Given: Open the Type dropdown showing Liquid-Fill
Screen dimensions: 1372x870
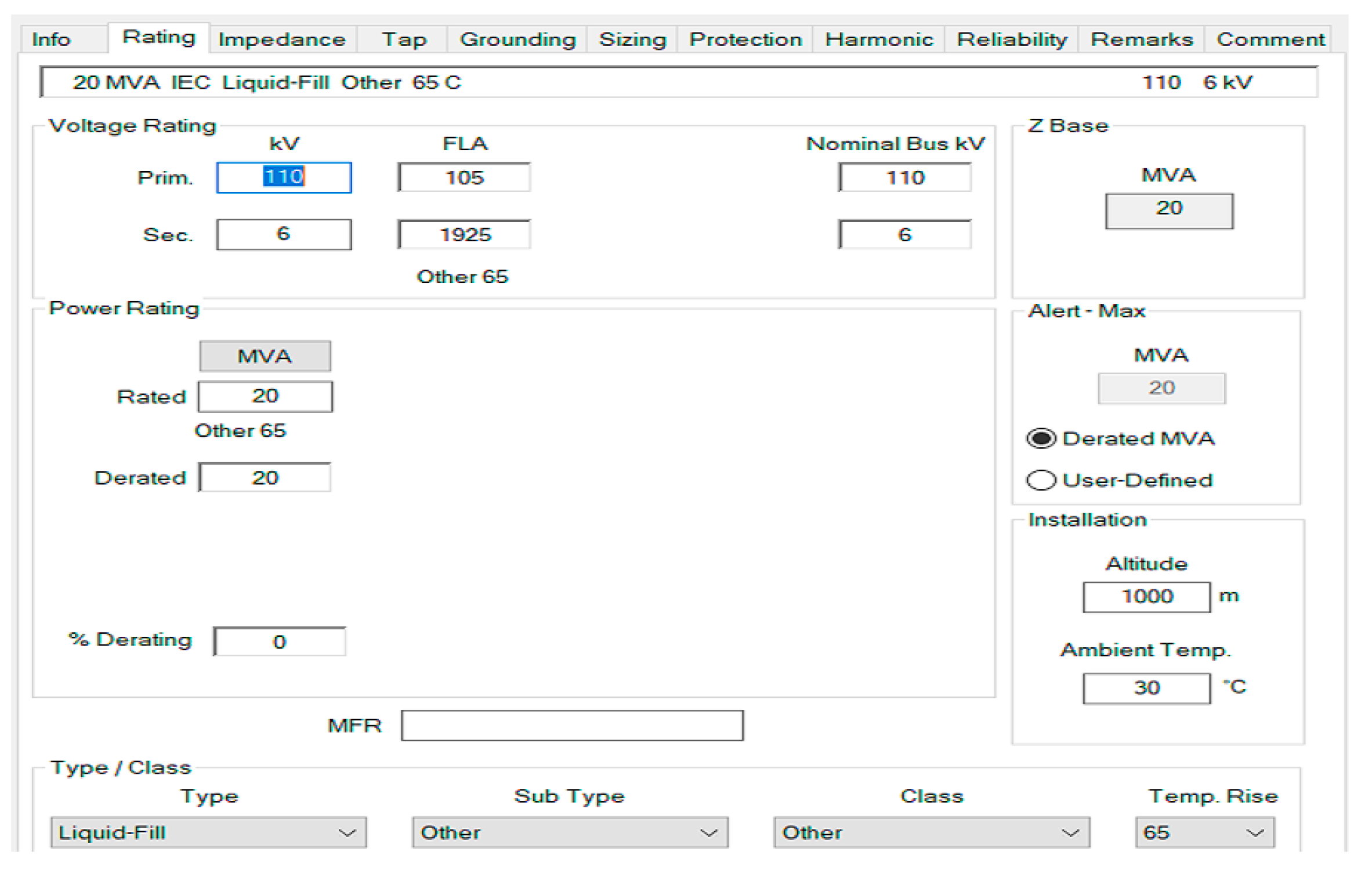Looking at the screenshot, I should [x=208, y=833].
